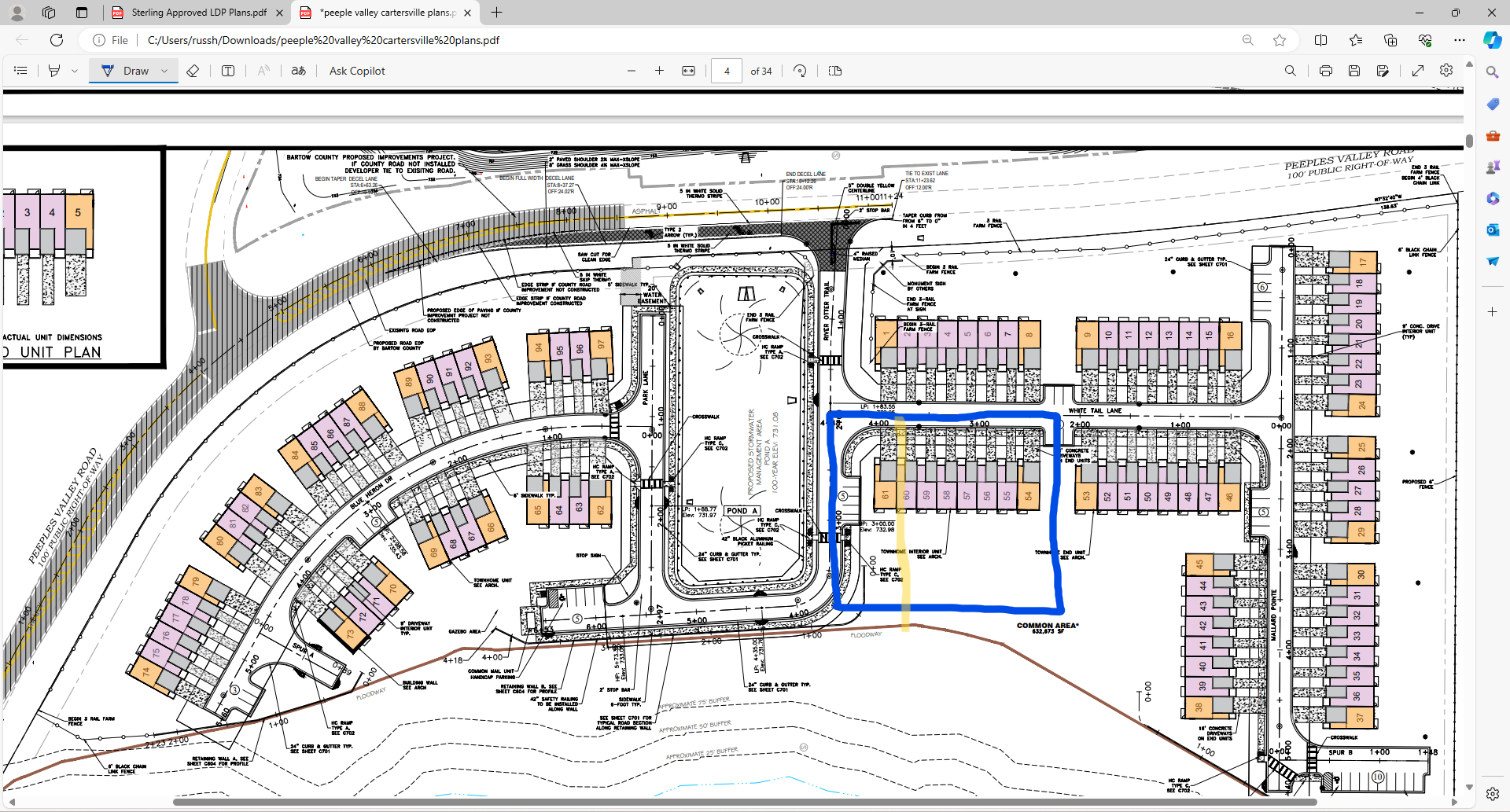Click the horizontal scrollbar thumb
This screenshot has height=812, width=1510.
[x=745, y=802]
